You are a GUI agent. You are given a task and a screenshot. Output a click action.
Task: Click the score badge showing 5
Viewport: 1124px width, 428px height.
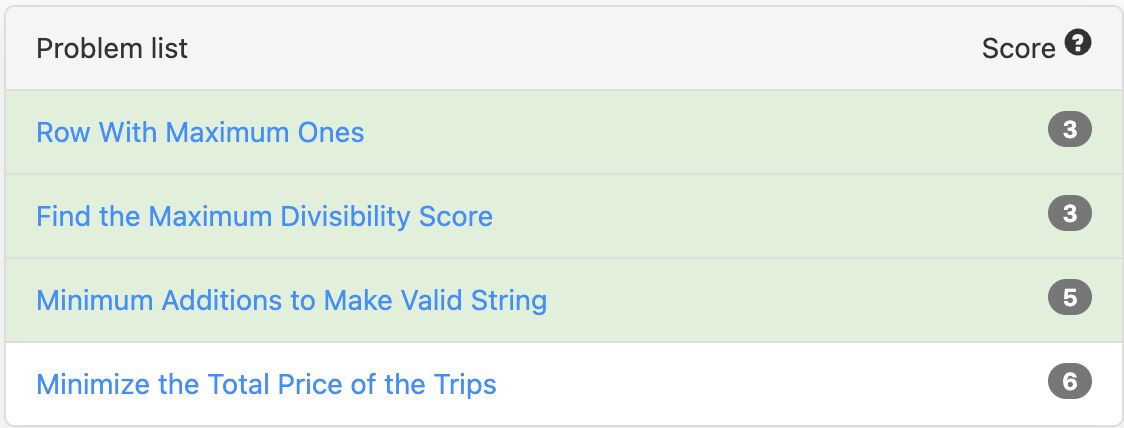pos(1069,298)
